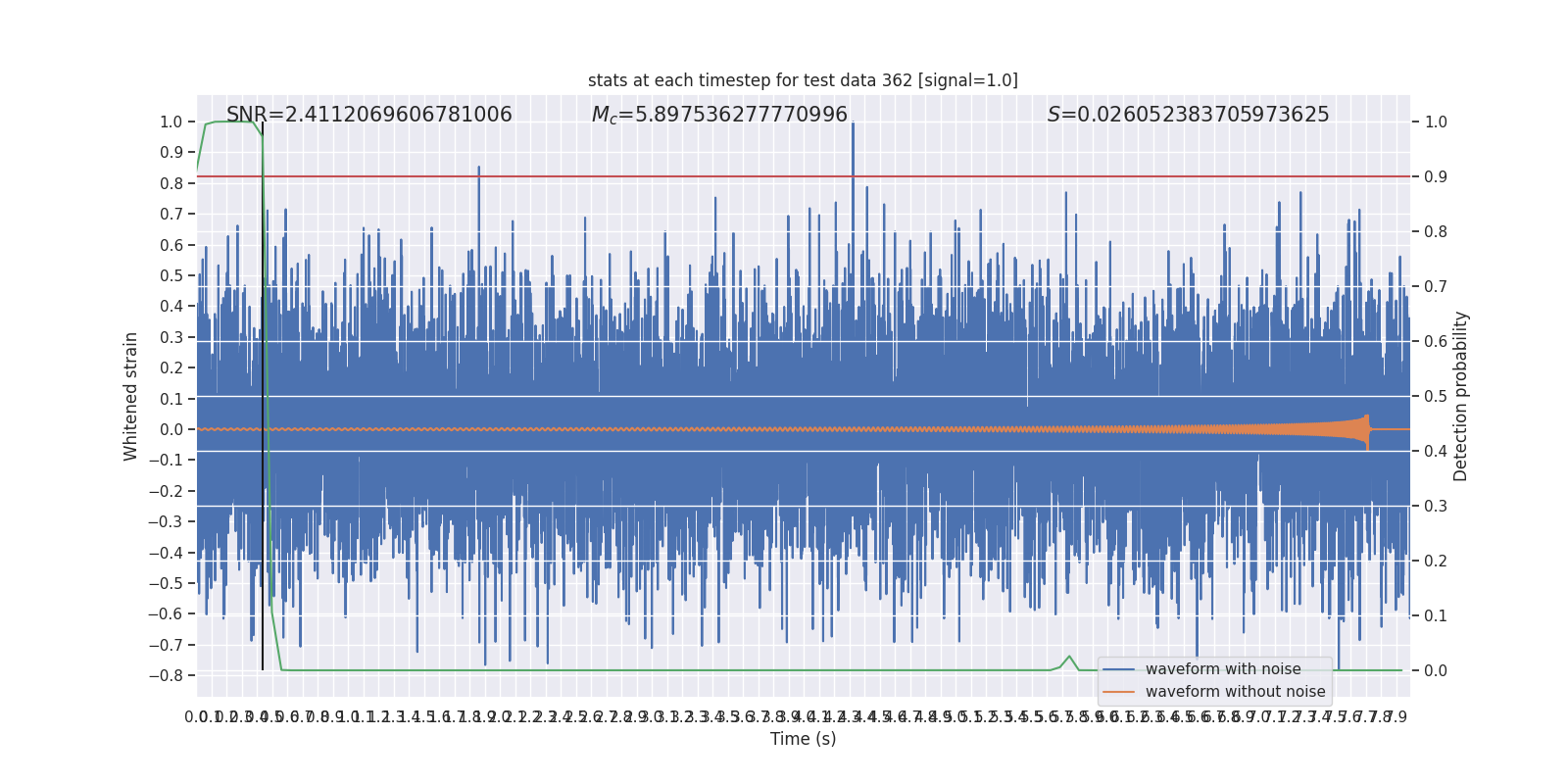
Task: Click the tall blue noise spike reaching 1.0
Action: click(853, 147)
